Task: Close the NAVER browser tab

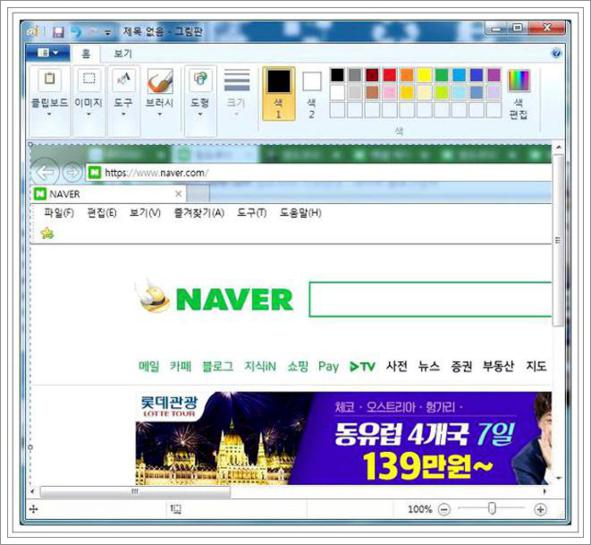Action: [x=179, y=194]
